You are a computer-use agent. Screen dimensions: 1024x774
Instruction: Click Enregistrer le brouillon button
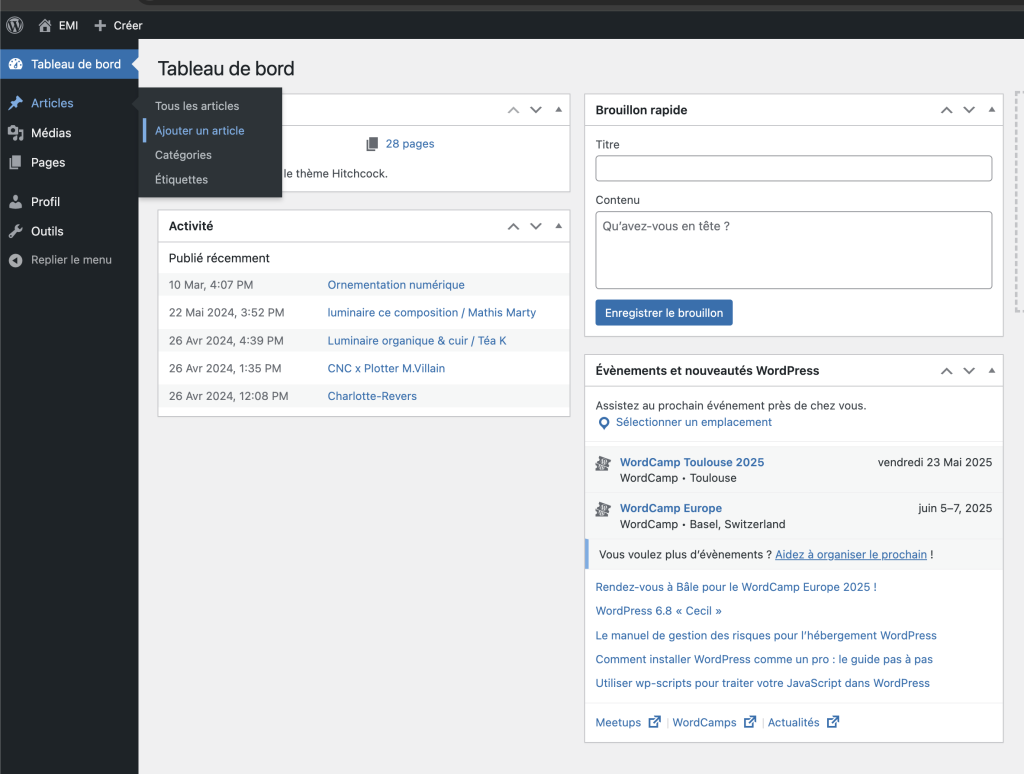[664, 313]
